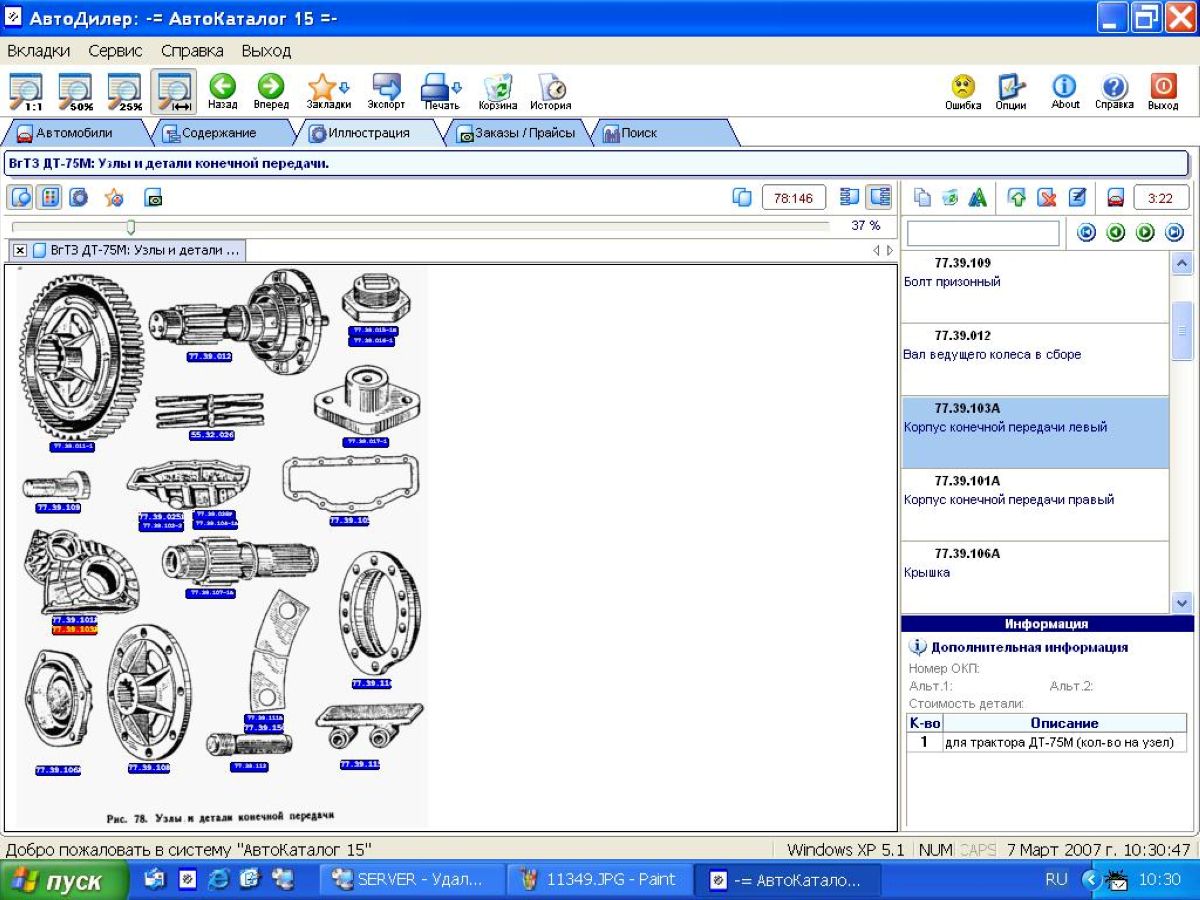Set zoom to 1:1 scale
1200x900 pixels.
pyautogui.click(x=27, y=90)
